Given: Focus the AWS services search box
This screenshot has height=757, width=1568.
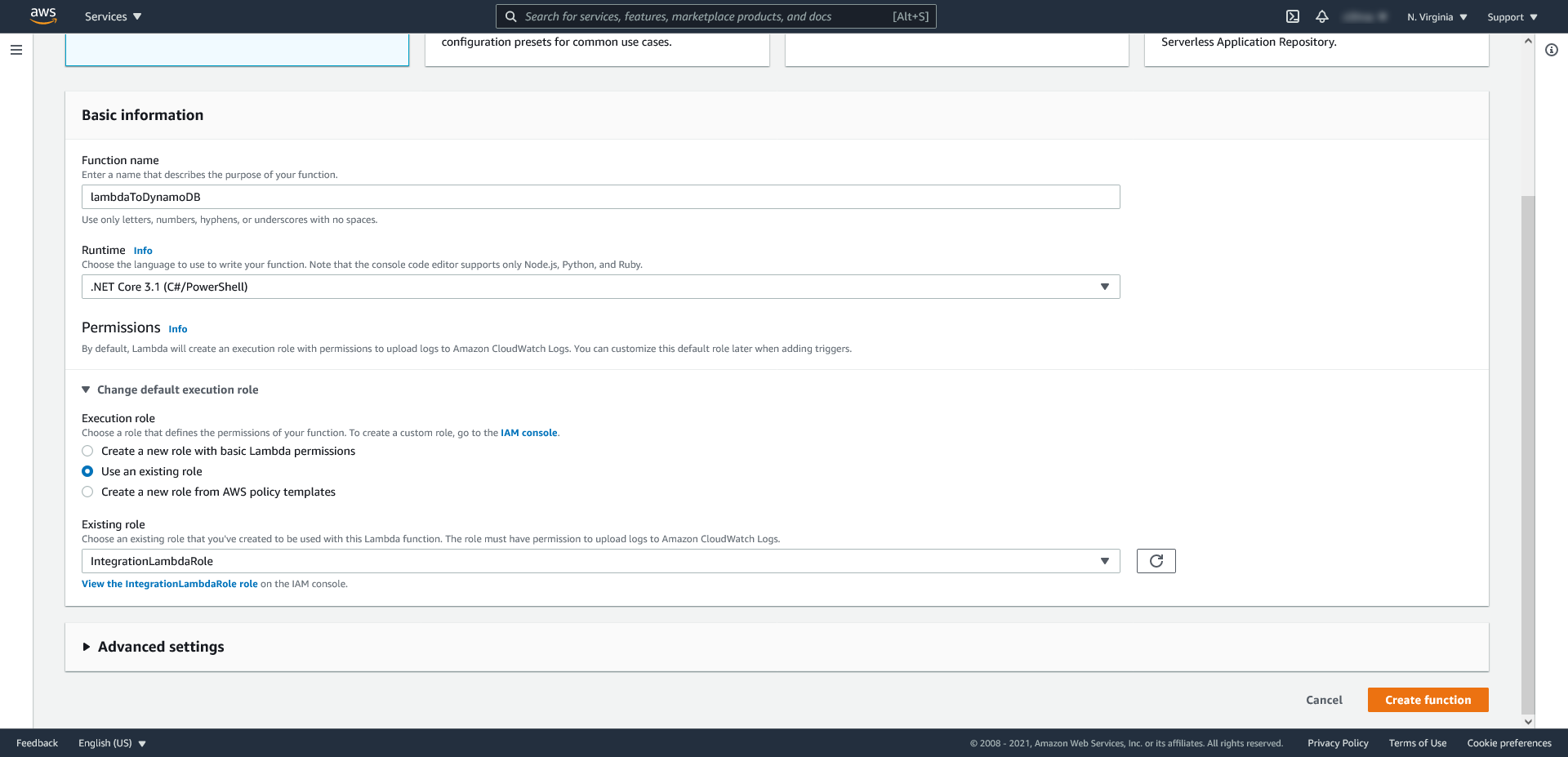Looking at the screenshot, I should point(715,16).
